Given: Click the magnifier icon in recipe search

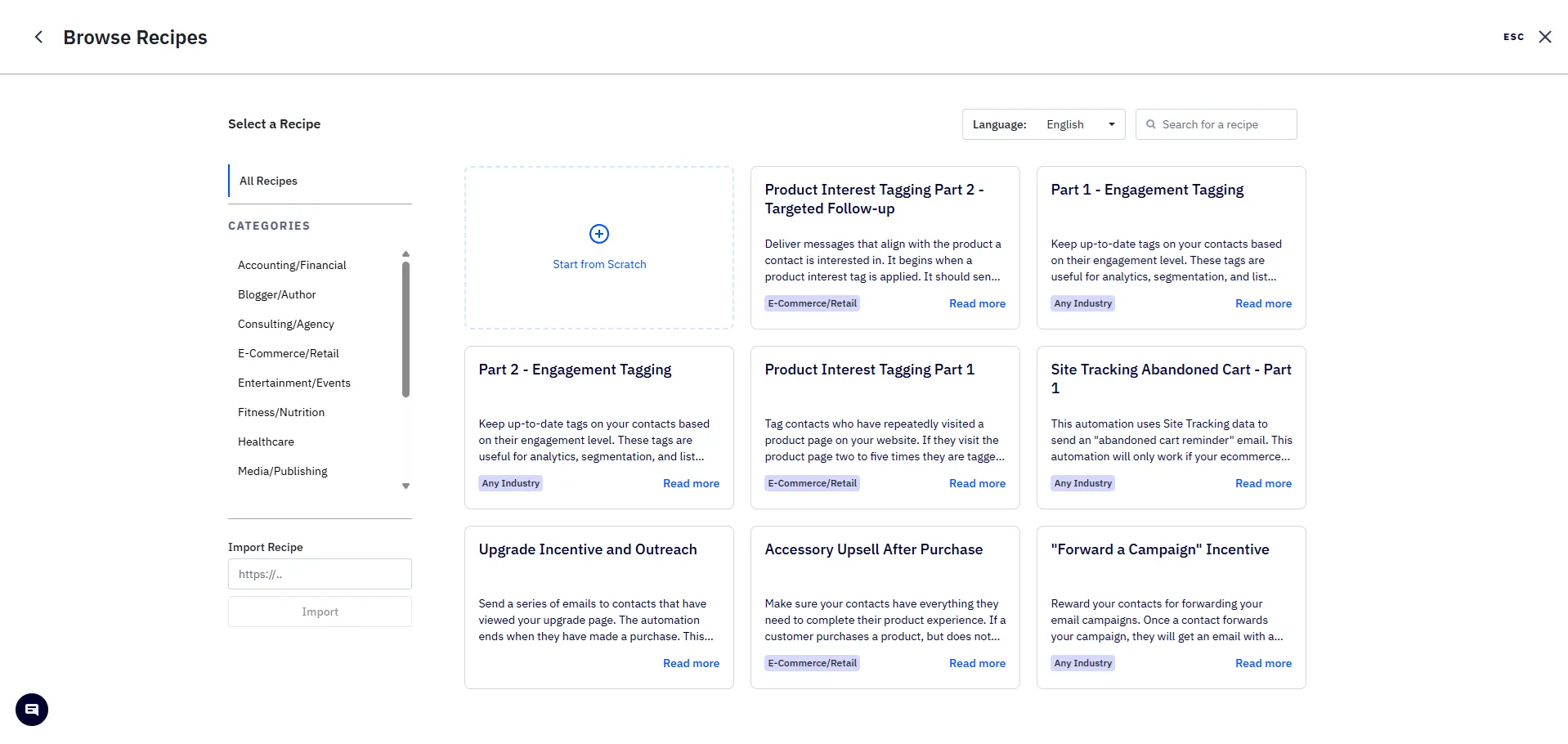Looking at the screenshot, I should [1150, 124].
